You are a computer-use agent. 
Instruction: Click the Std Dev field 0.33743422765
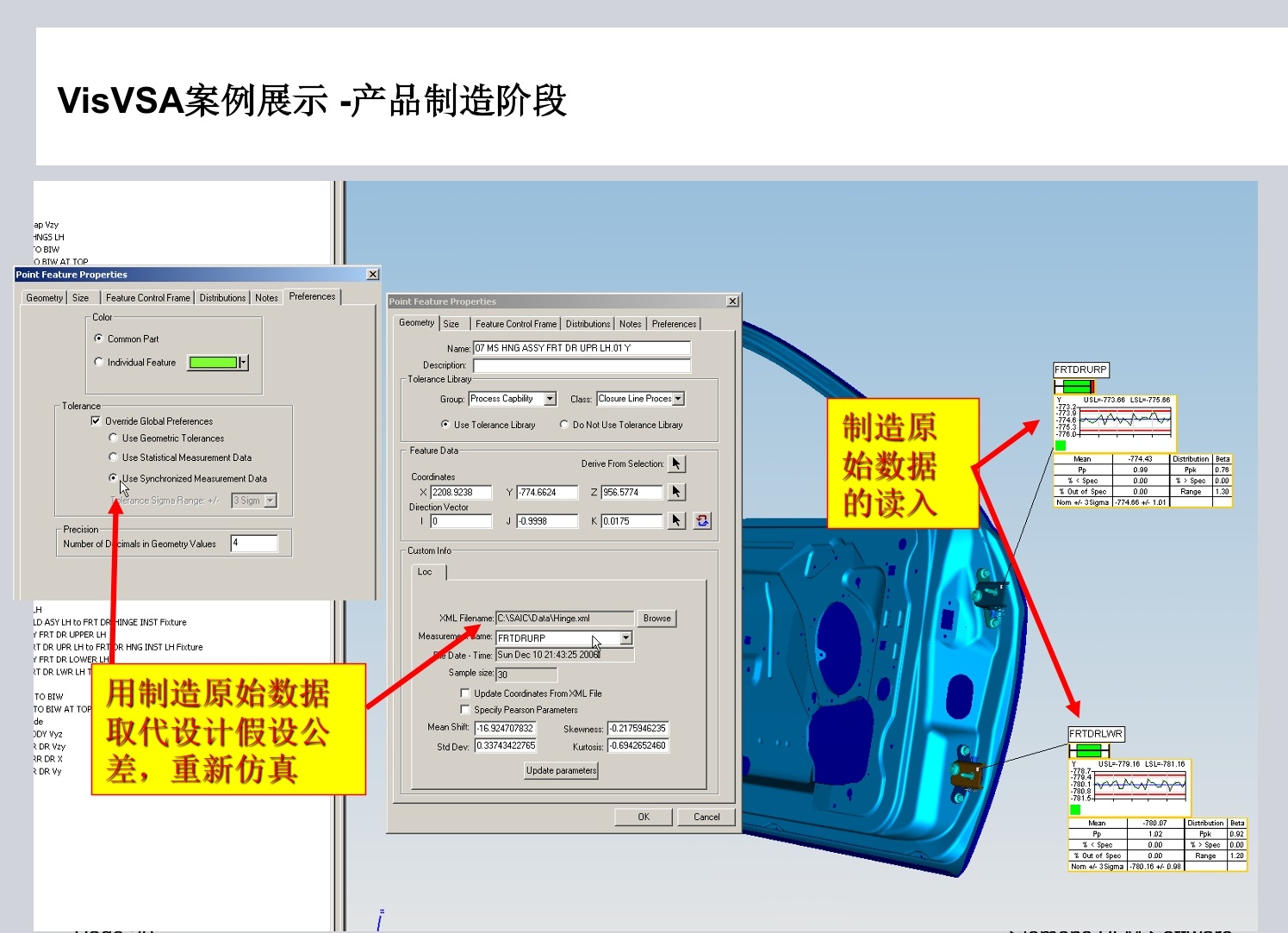(x=506, y=745)
